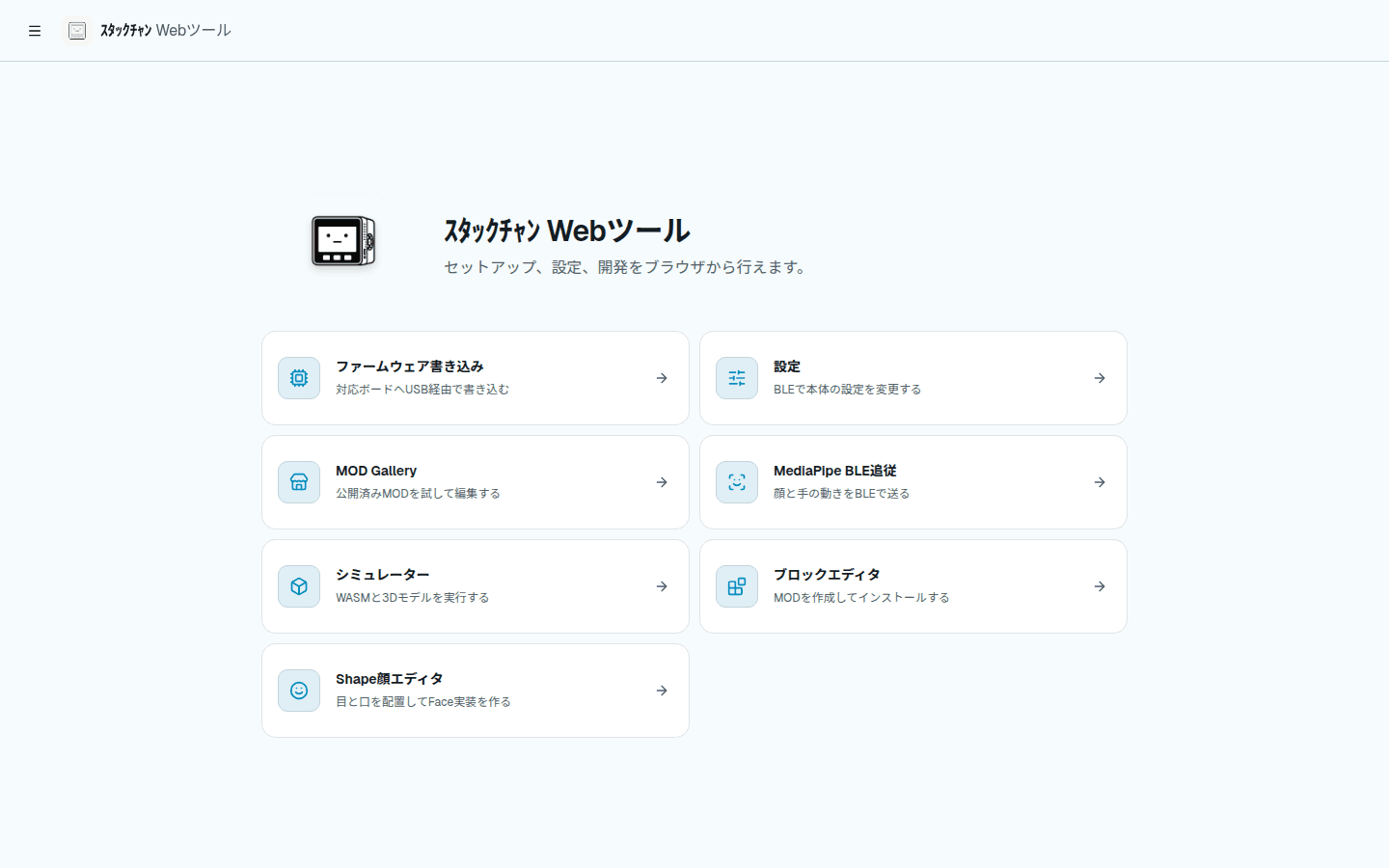Open the Shape顔エディタ title link
This screenshot has width=1389, height=868.
point(390,679)
